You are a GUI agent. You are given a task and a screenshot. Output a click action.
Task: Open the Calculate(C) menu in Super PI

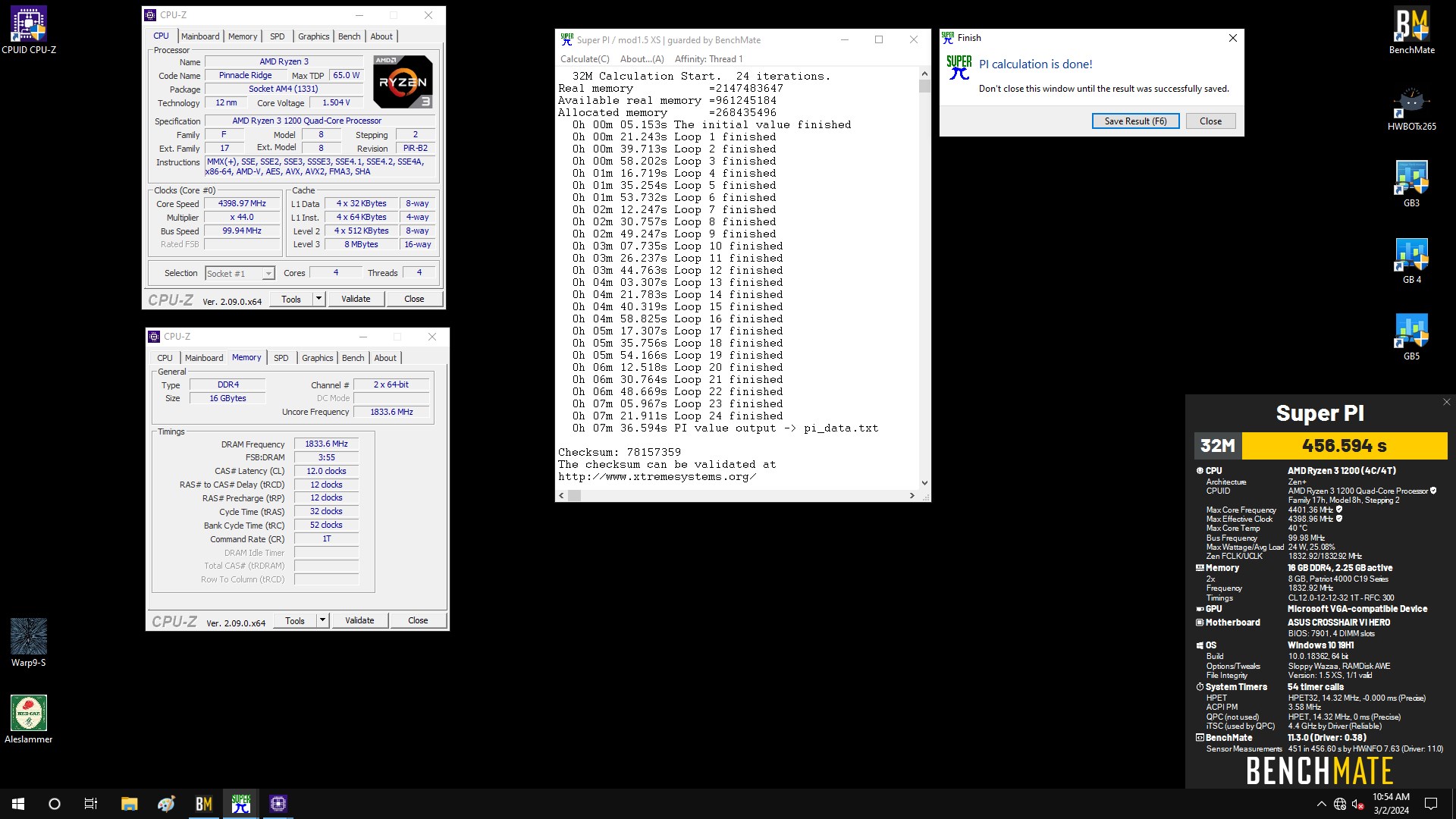585,59
